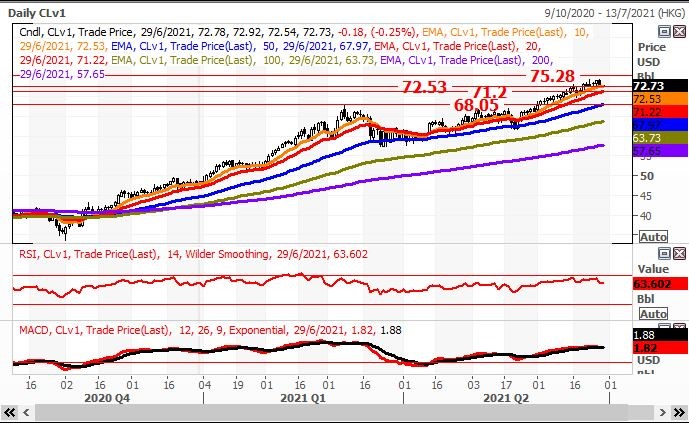Select the 68.05 red price annotation
Screen dimensions: 689x423
click(x=476, y=104)
